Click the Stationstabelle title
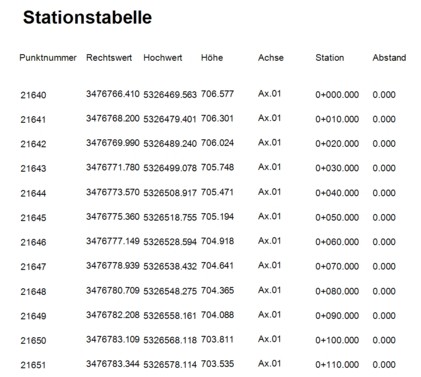The height and width of the screenshot is (377, 421). pyautogui.click(x=87, y=17)
